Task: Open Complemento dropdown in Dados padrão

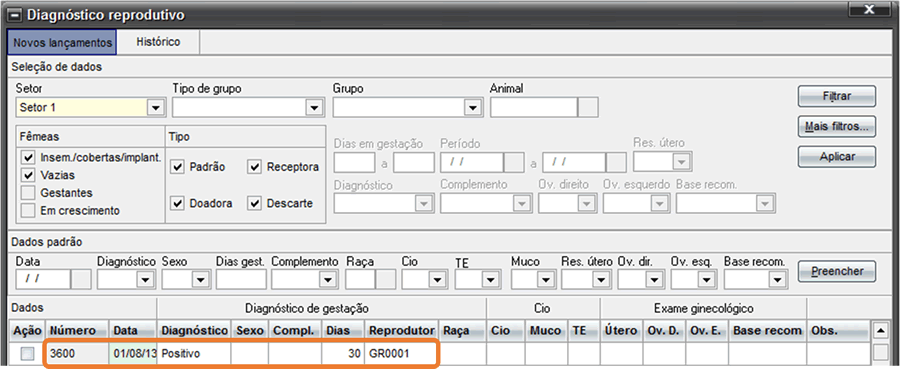Action: (x=328, y=279)
